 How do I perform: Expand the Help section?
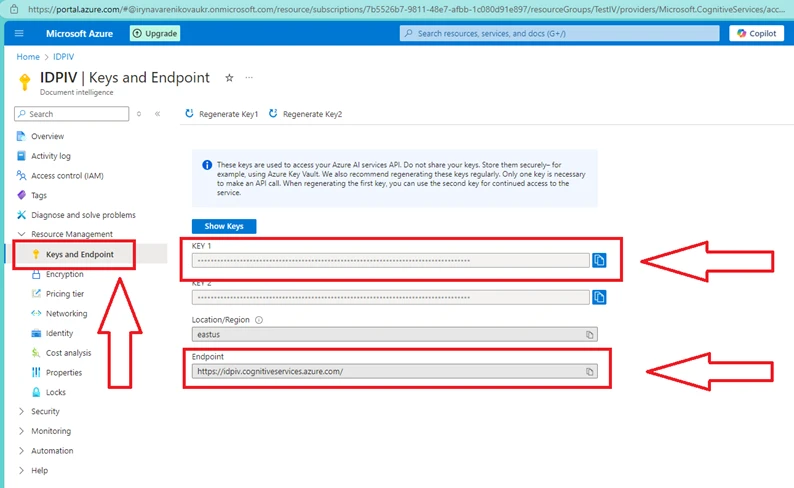(x=21, y=470)
